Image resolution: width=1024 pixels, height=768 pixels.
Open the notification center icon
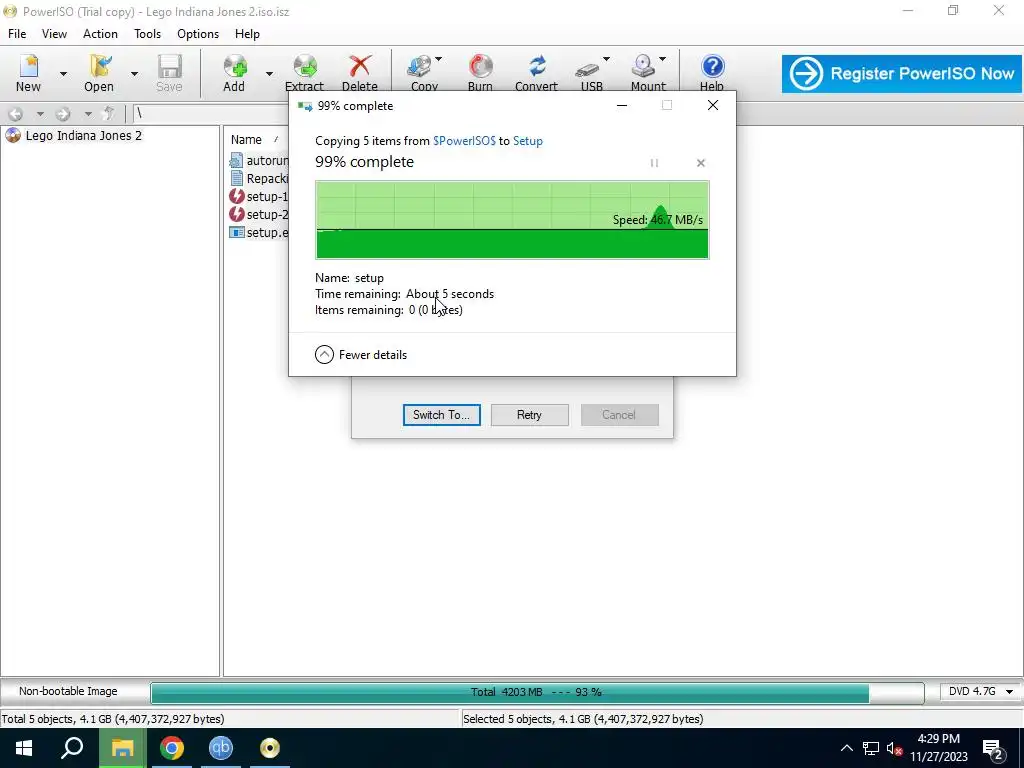993,749
